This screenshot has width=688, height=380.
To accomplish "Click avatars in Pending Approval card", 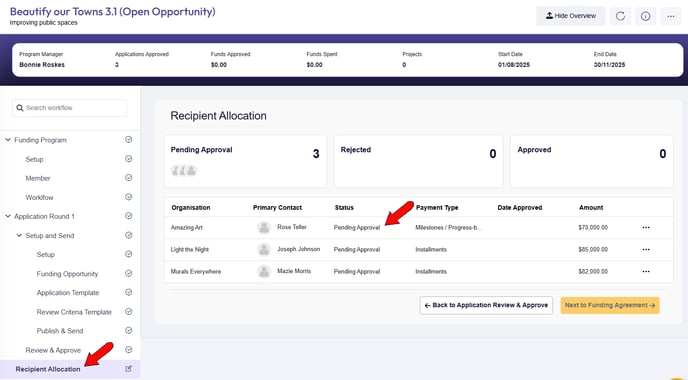I will tap(184, 170).
